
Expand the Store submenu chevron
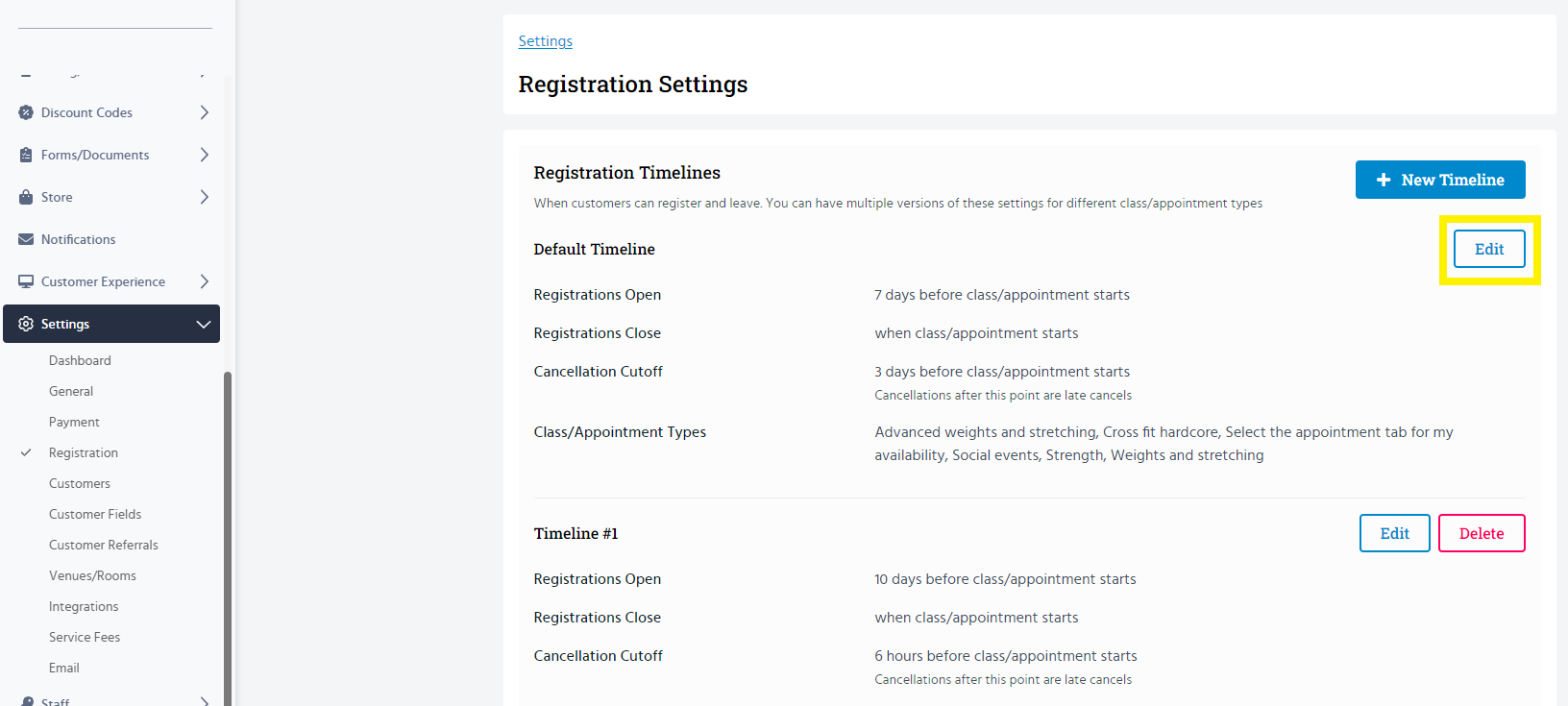(x=204, y=197)
